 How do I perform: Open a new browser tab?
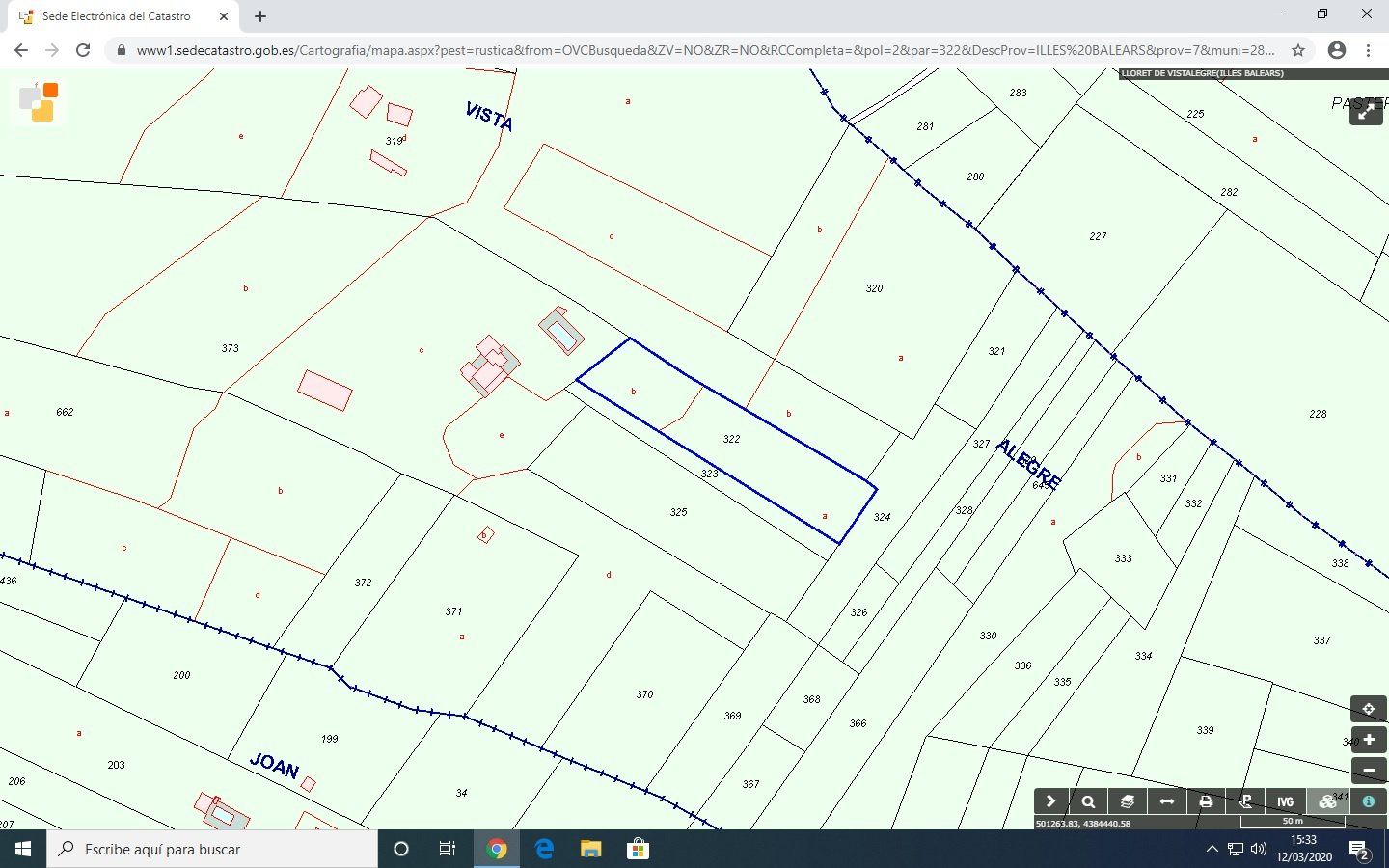click(x=260, y=16)
